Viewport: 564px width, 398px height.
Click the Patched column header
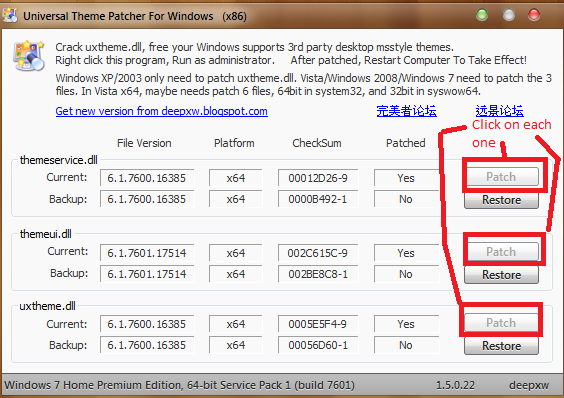406,143
